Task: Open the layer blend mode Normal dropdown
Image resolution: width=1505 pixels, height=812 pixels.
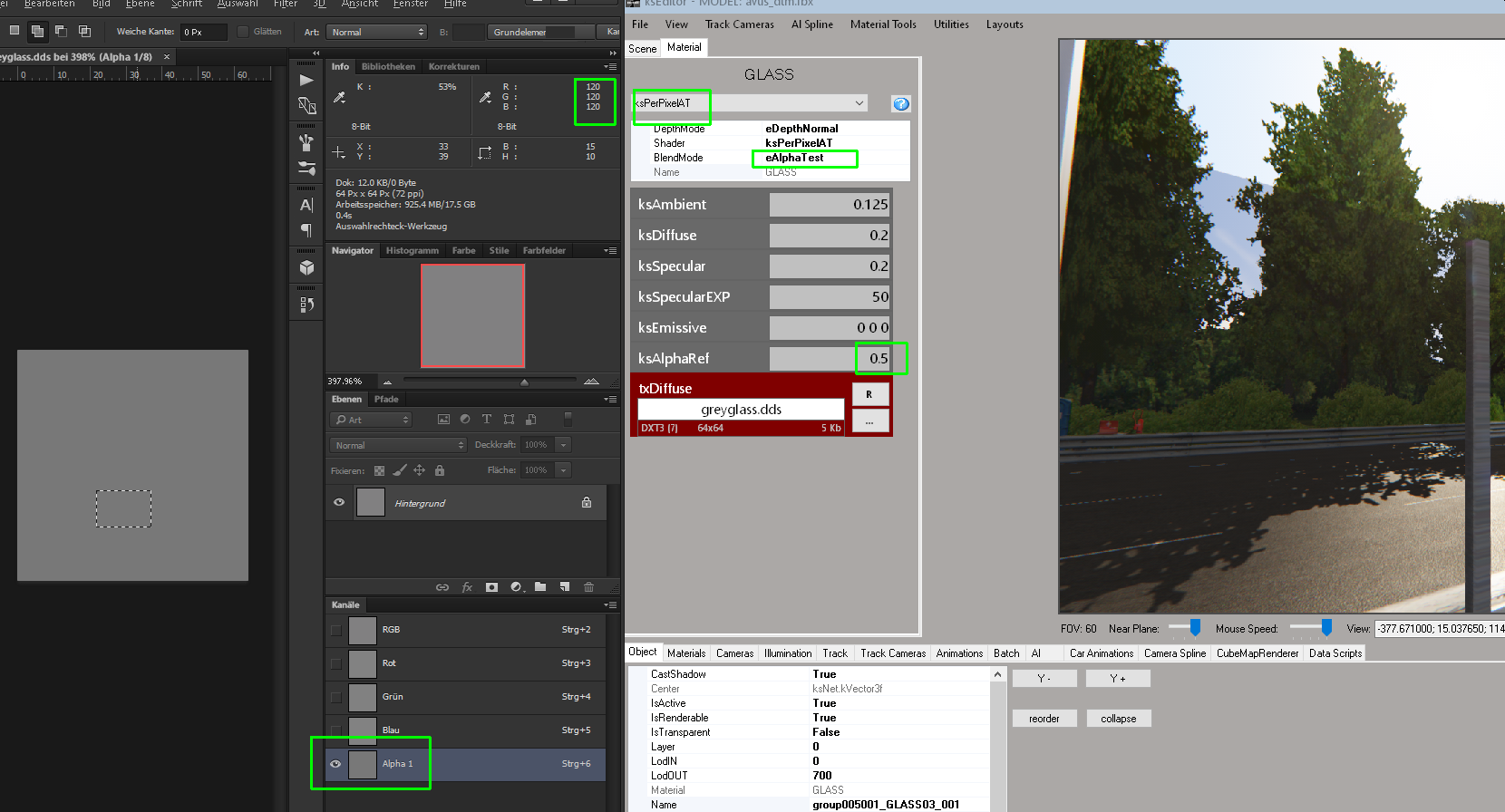Action: [398, 445]
